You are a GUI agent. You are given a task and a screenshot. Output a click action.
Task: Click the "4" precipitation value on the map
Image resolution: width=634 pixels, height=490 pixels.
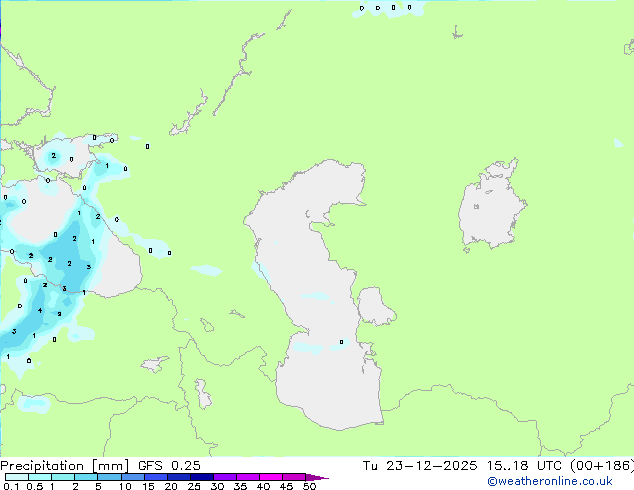[40, 310]
